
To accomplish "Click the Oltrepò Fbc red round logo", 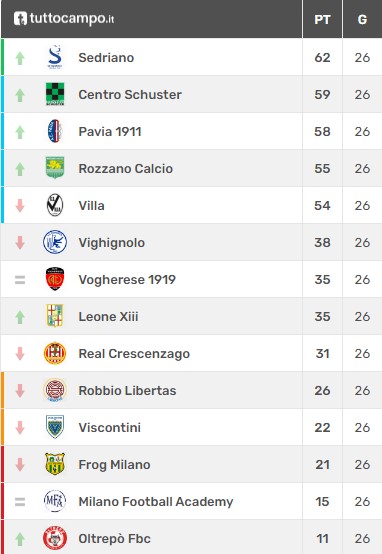I will (x=55, y=538).
